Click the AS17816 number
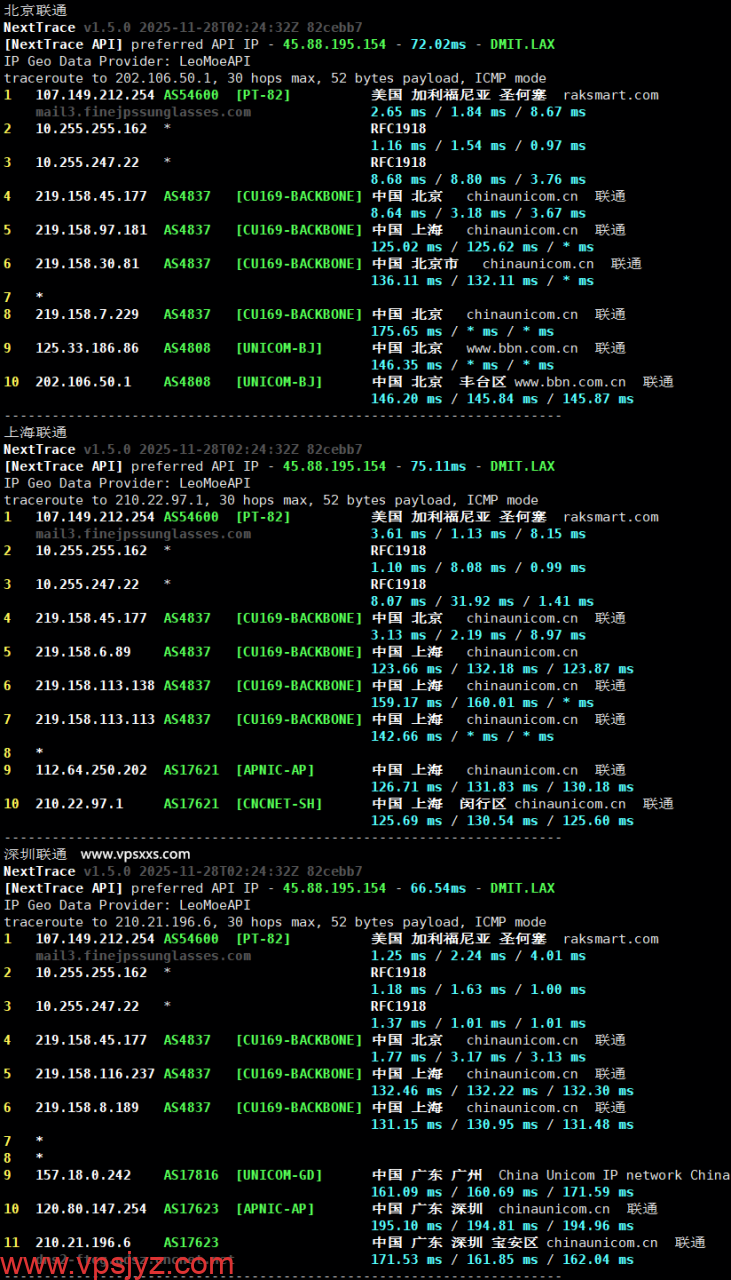 [x=191, y=1176]
